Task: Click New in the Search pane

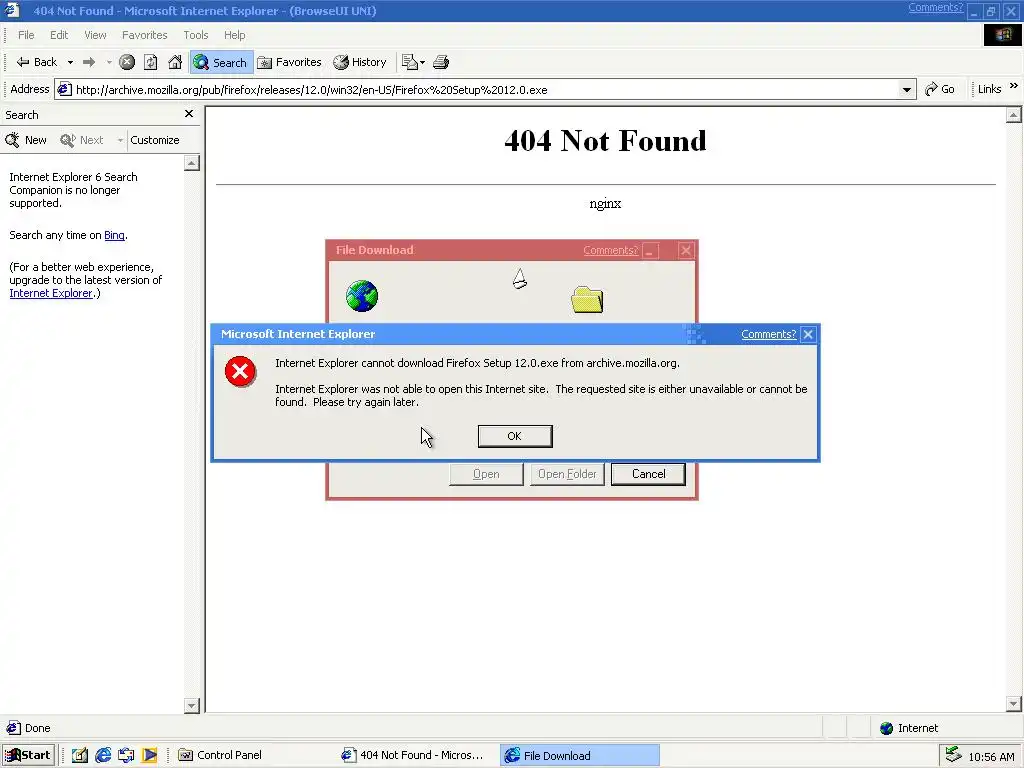Action: [x=25, y=140]
